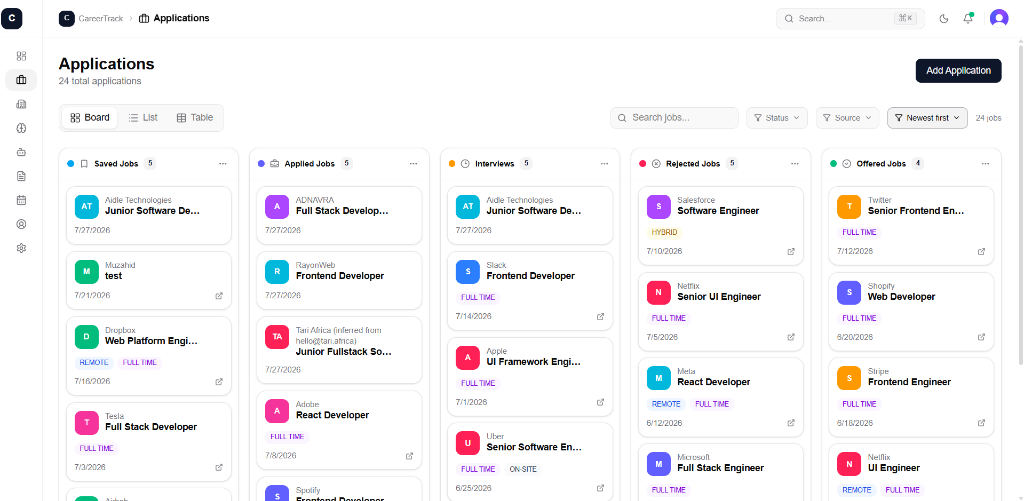Screen dimensions: 1024x501
Task: Click the ON-SITE tag on Uber card
Action: coord(523,470)
